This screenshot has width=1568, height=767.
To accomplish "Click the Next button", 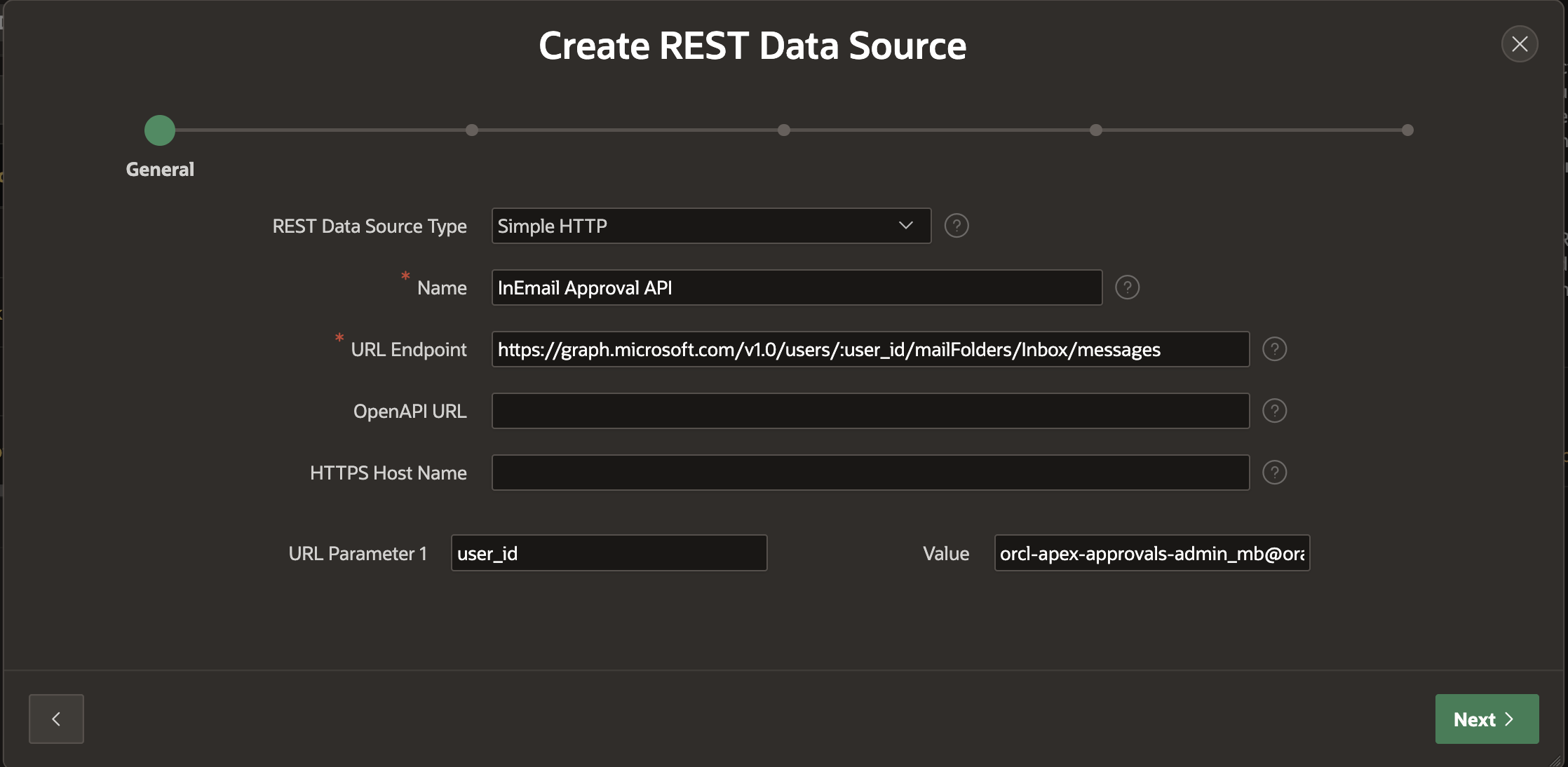I will (1487, 719).
